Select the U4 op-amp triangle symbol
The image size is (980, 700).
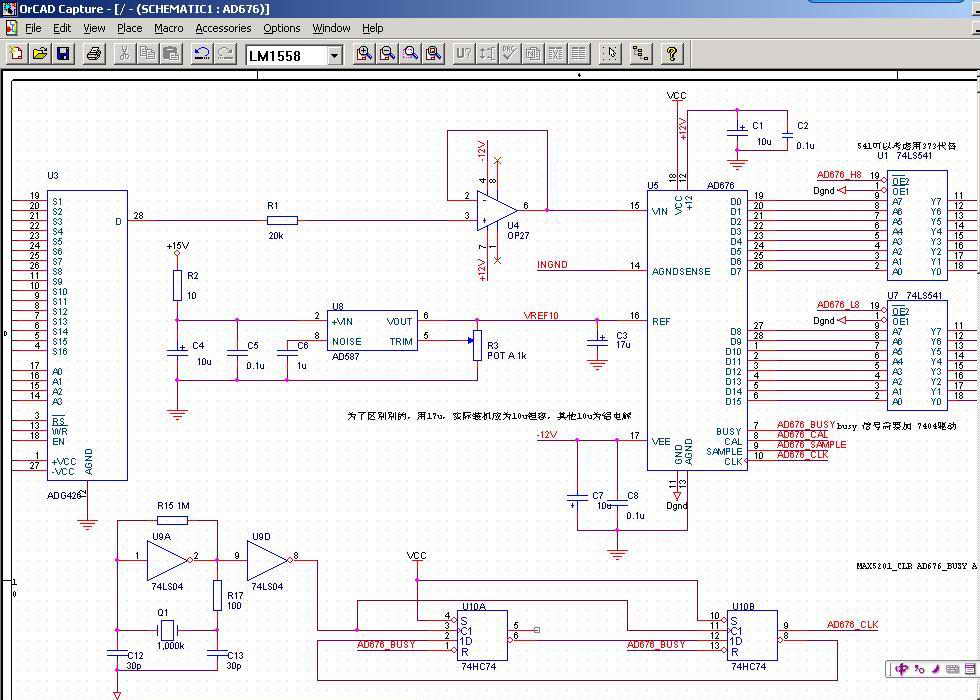496,210
